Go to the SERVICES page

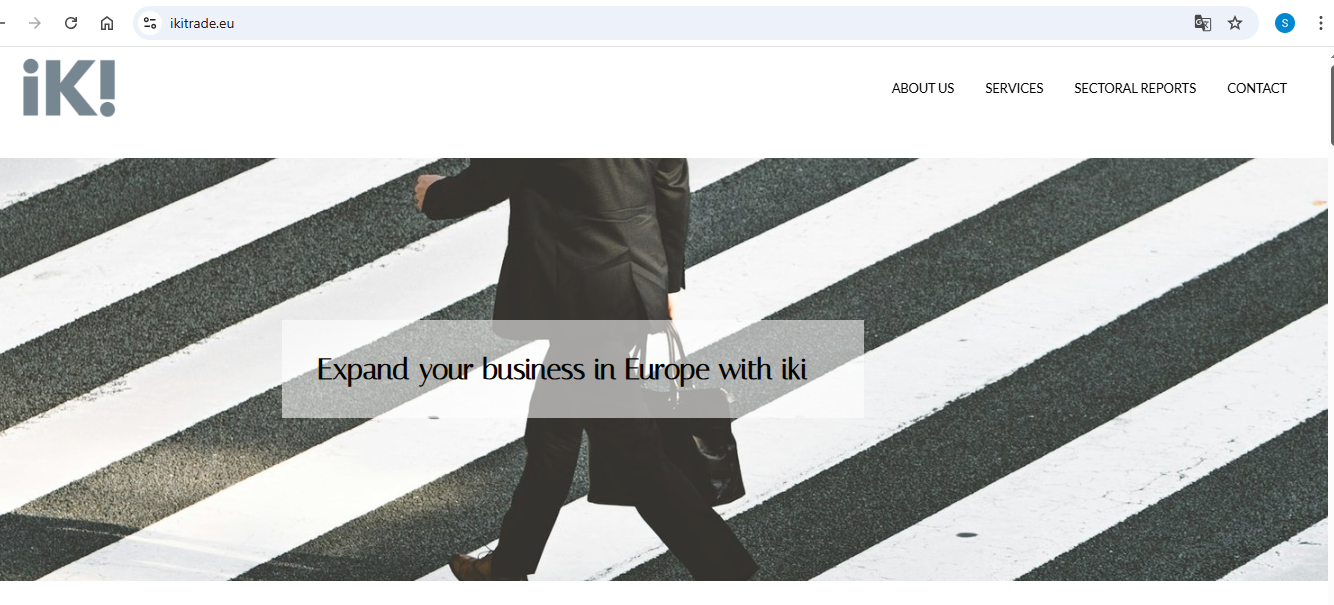click(1014, 88)
